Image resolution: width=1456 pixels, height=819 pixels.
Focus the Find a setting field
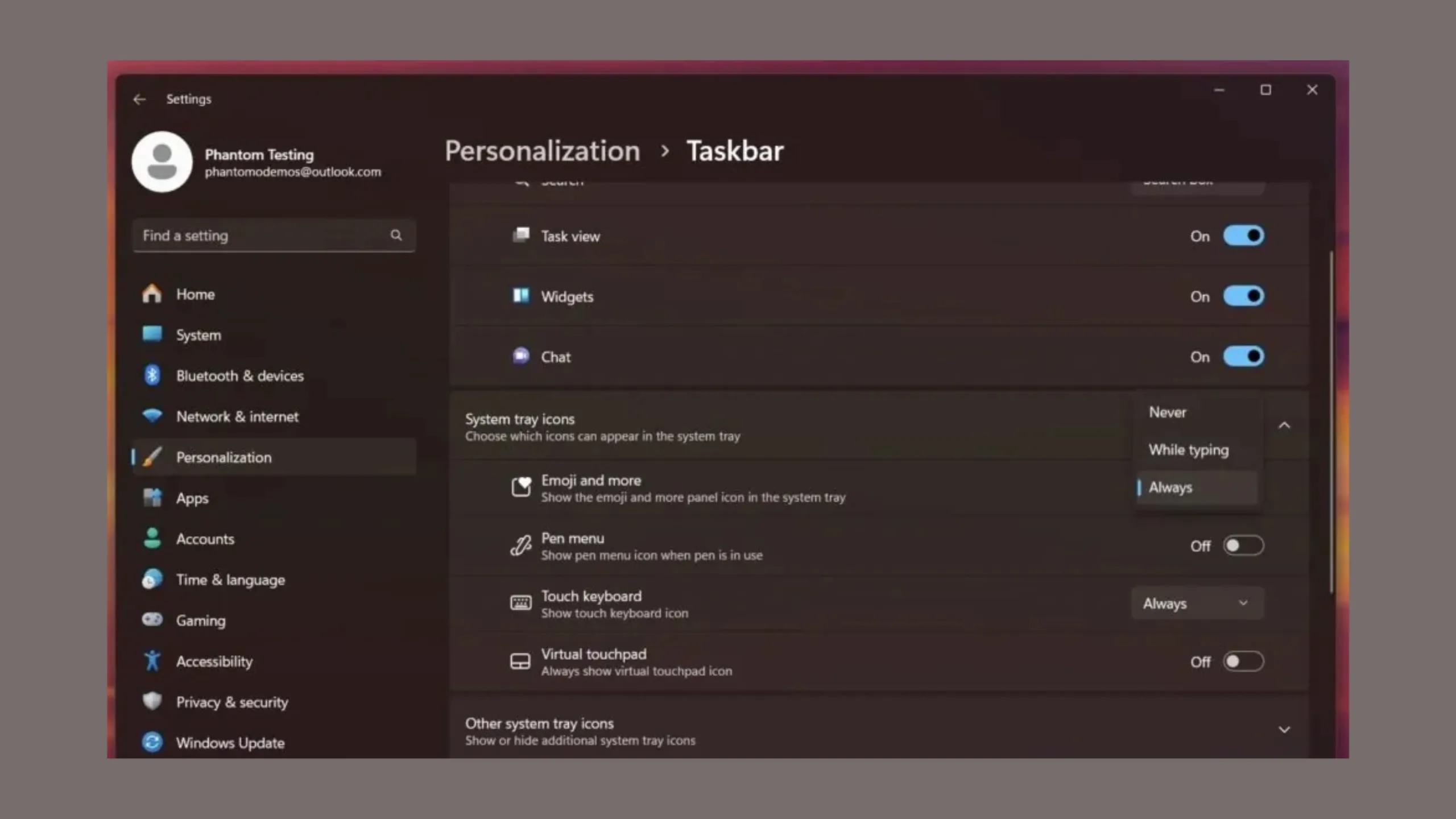point(274,235)
